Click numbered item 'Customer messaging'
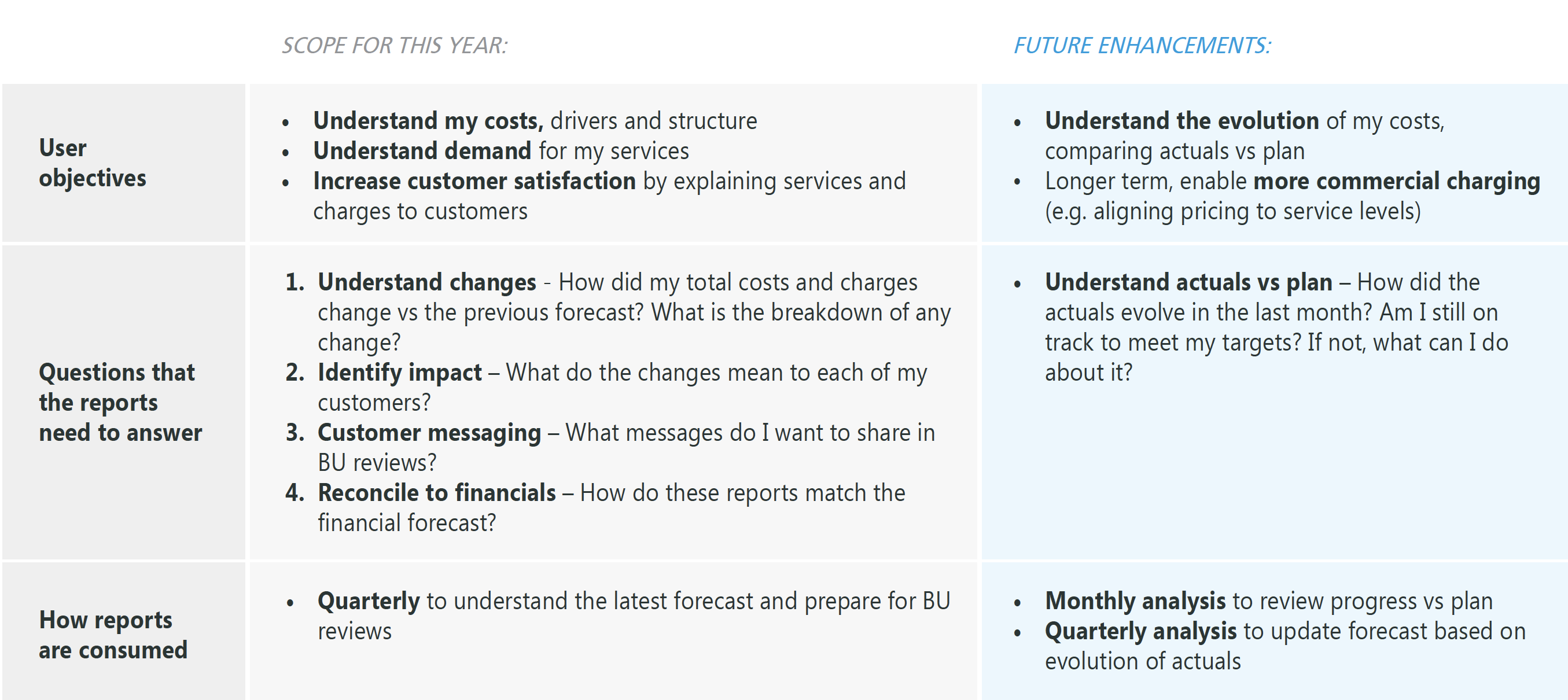 (429, 433)
